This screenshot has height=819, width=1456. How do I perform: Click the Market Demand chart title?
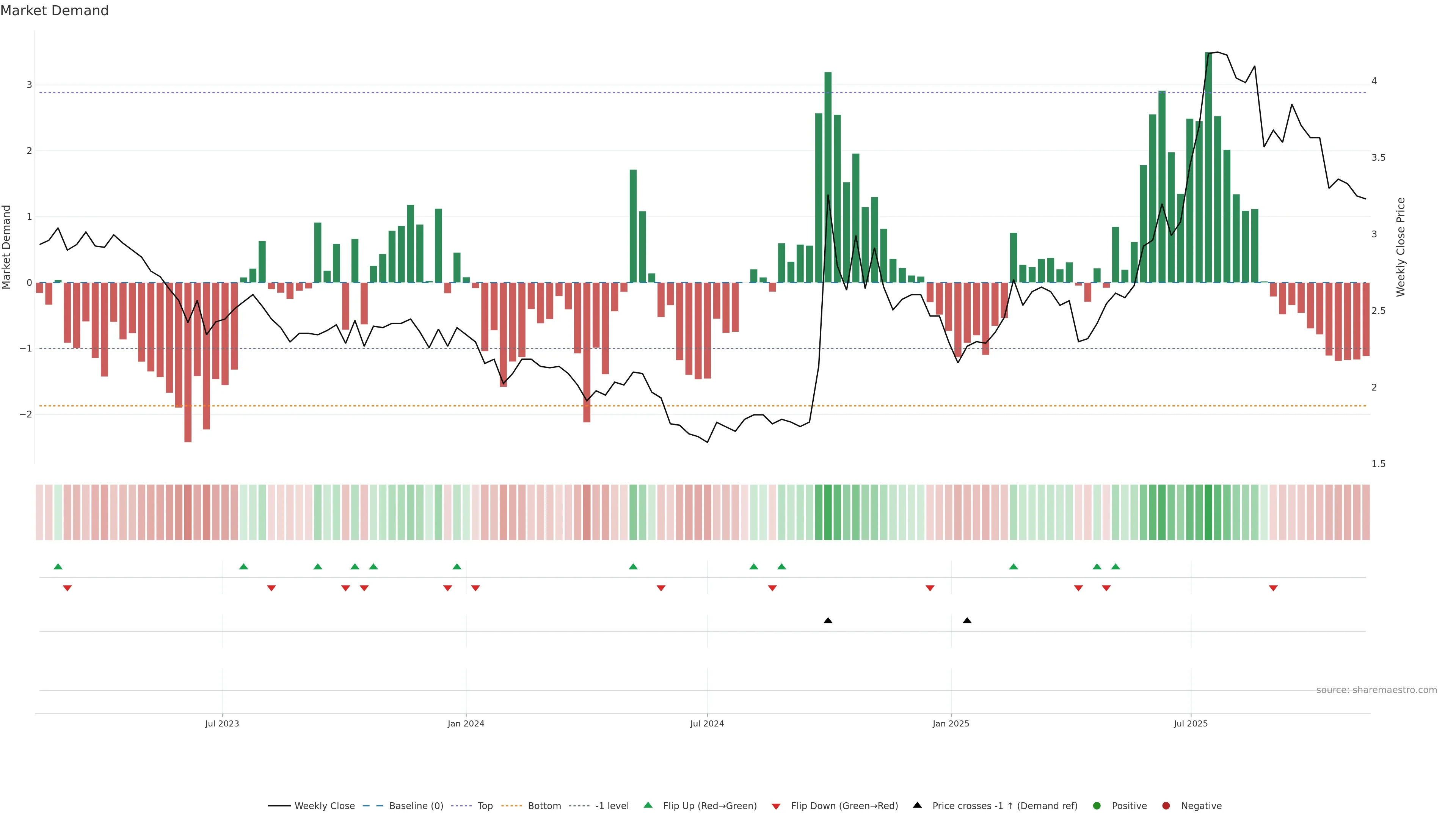click(x=54, y=11)
